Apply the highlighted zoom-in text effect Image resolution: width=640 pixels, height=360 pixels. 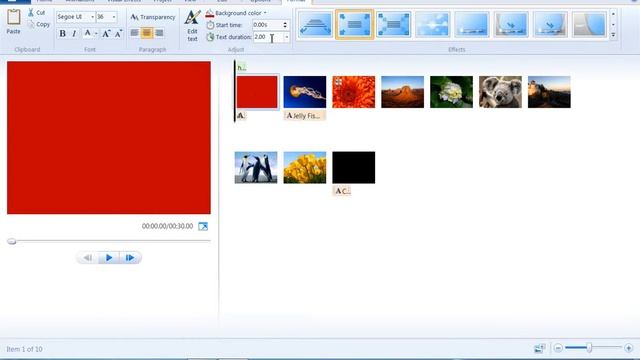(x=354, y=25)
